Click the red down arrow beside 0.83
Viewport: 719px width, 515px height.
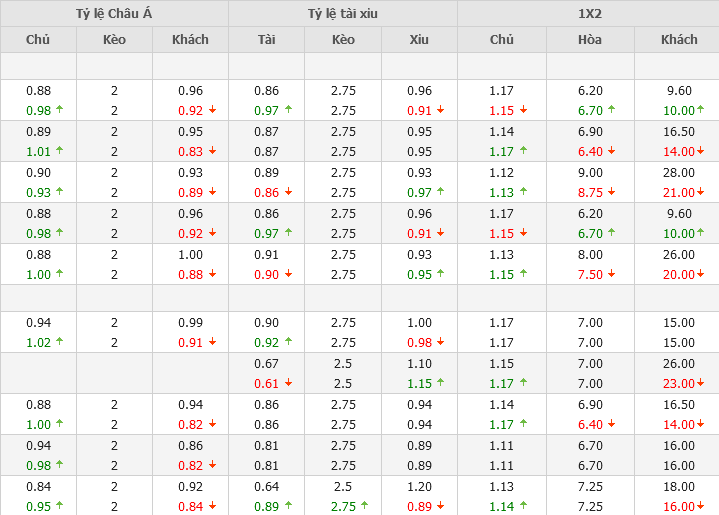click(212, 151)
